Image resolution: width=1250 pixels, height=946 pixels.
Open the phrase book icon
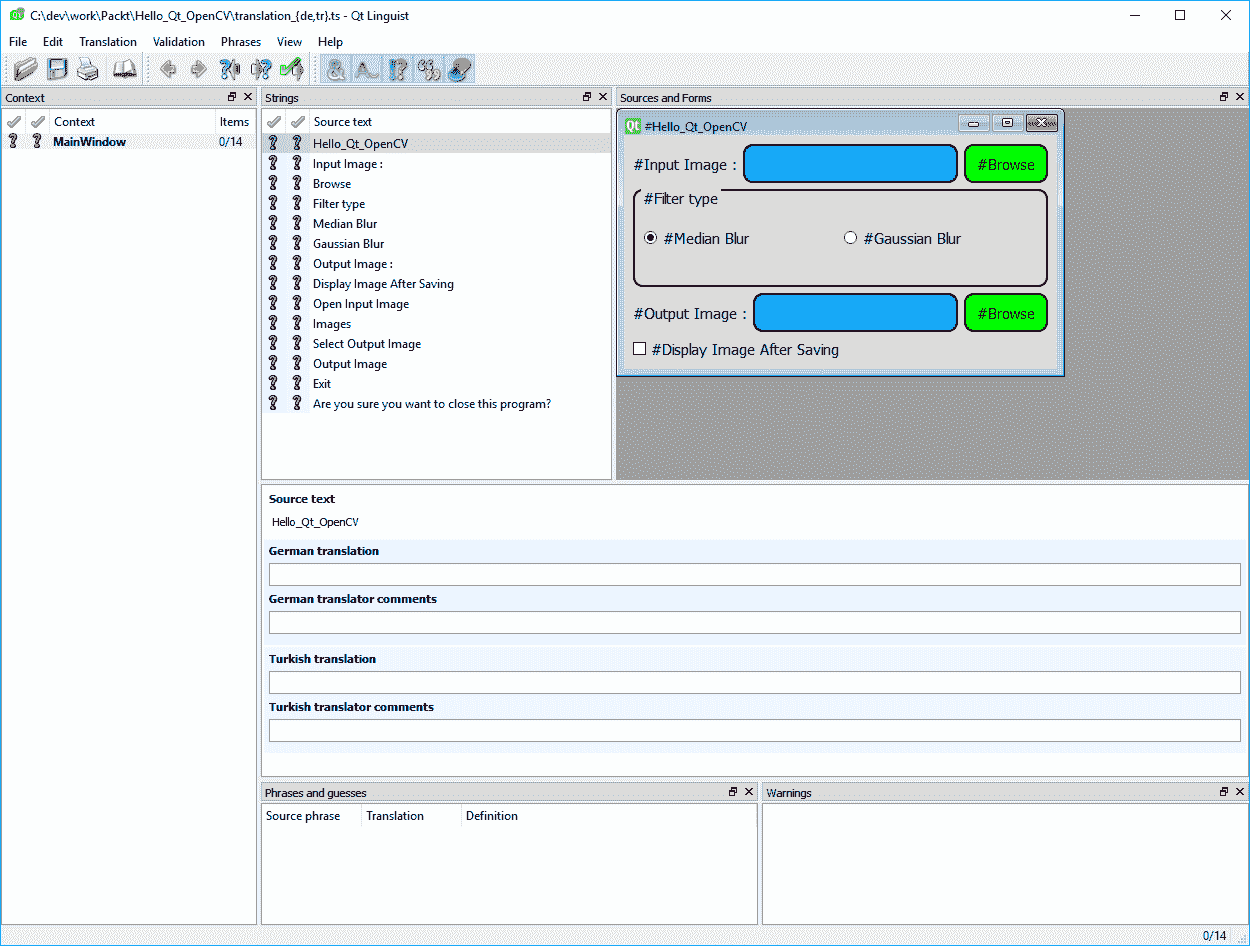(124, 69)
